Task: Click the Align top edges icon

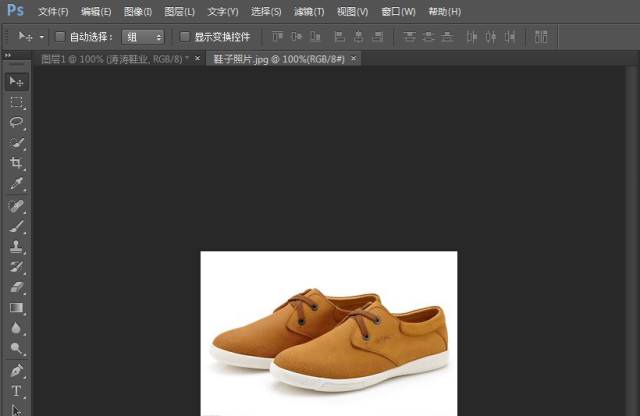Action: (x=278, y=37)
